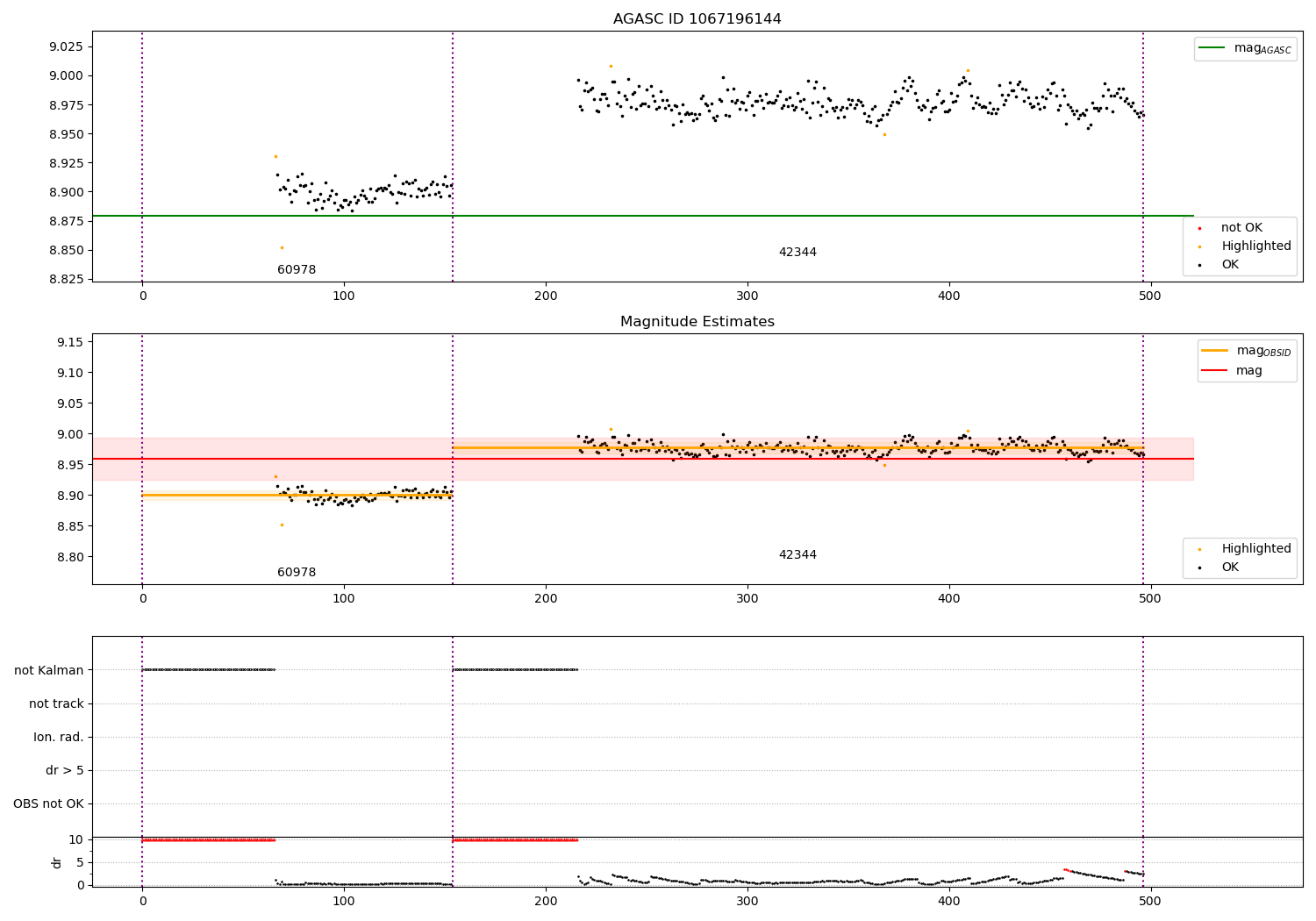The height and width of the screenshot is (921, 1316).
Task: Click the green mag AGASC horizontal line
Action: 642,216
